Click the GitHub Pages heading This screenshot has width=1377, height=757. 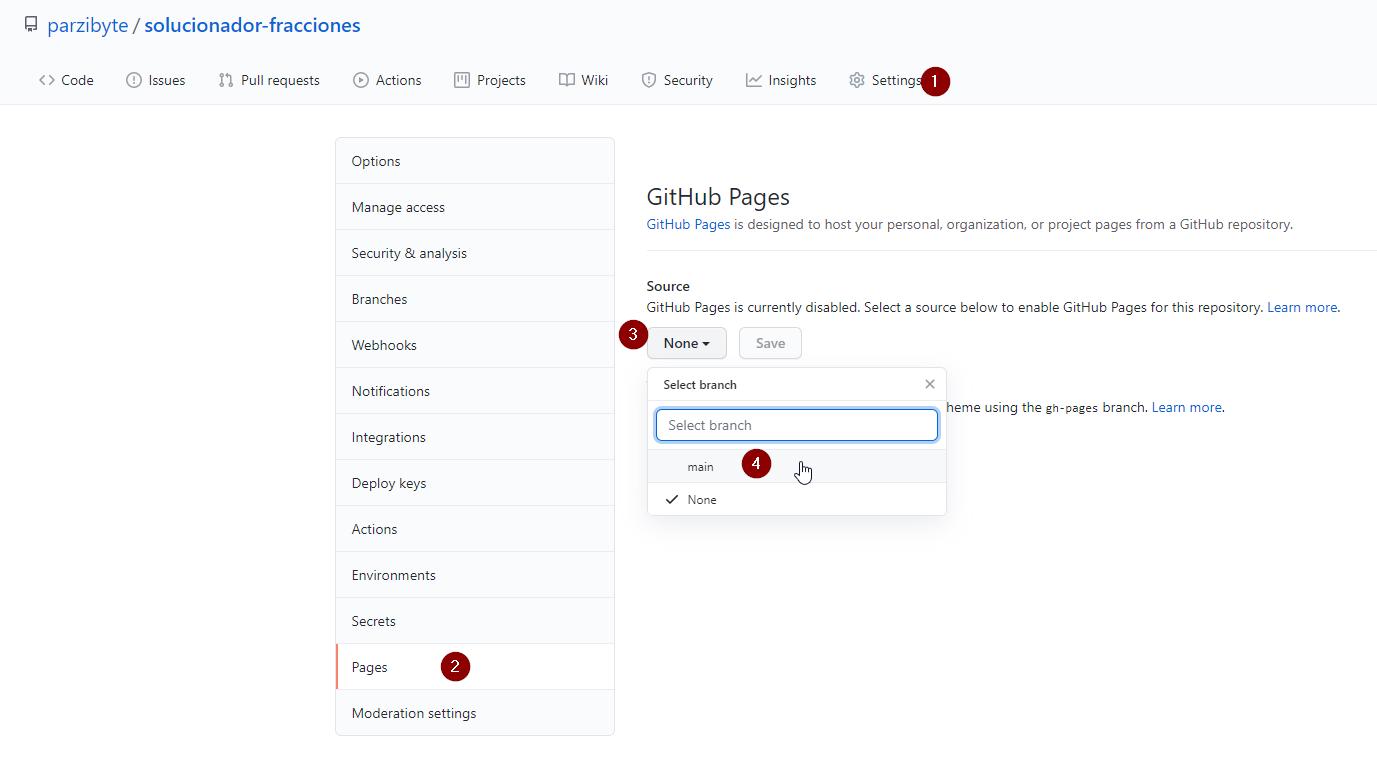718,197
